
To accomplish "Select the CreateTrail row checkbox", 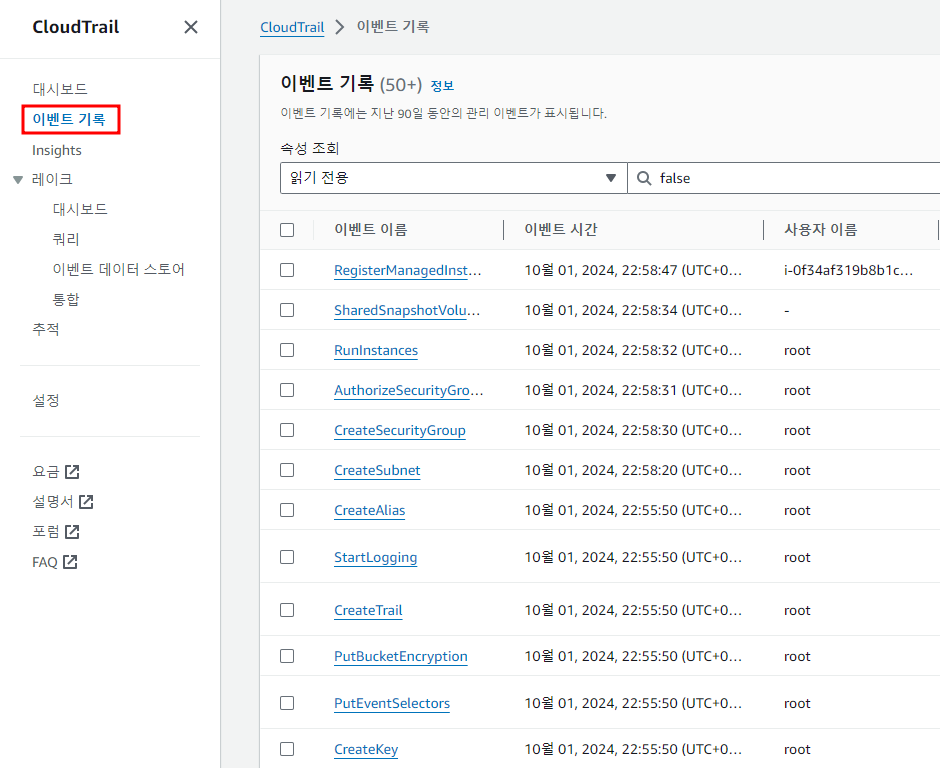I will 287,610.
